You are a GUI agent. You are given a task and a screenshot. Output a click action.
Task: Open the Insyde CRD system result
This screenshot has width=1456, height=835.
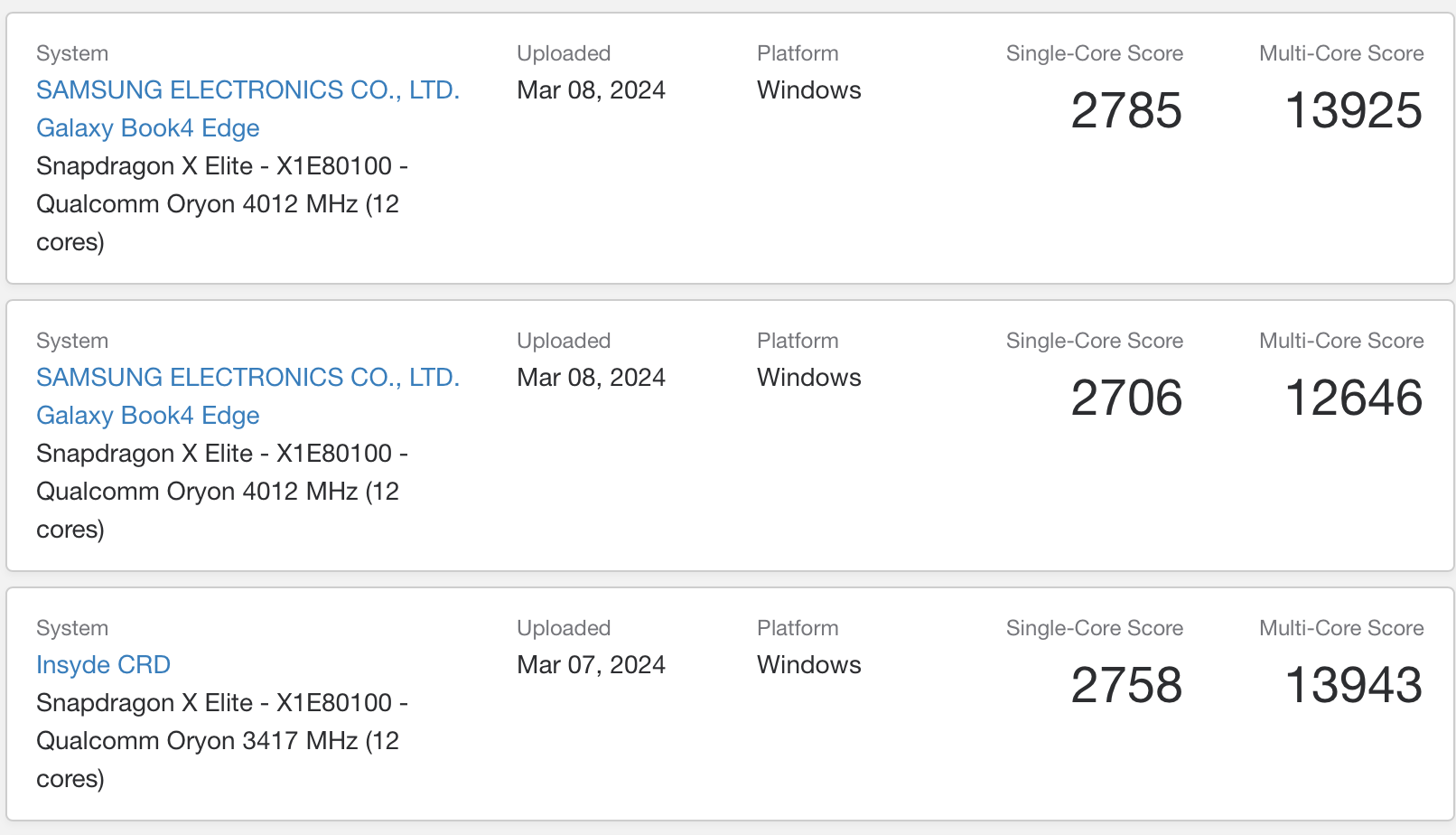pyautogui.click(x=103, y=665)
